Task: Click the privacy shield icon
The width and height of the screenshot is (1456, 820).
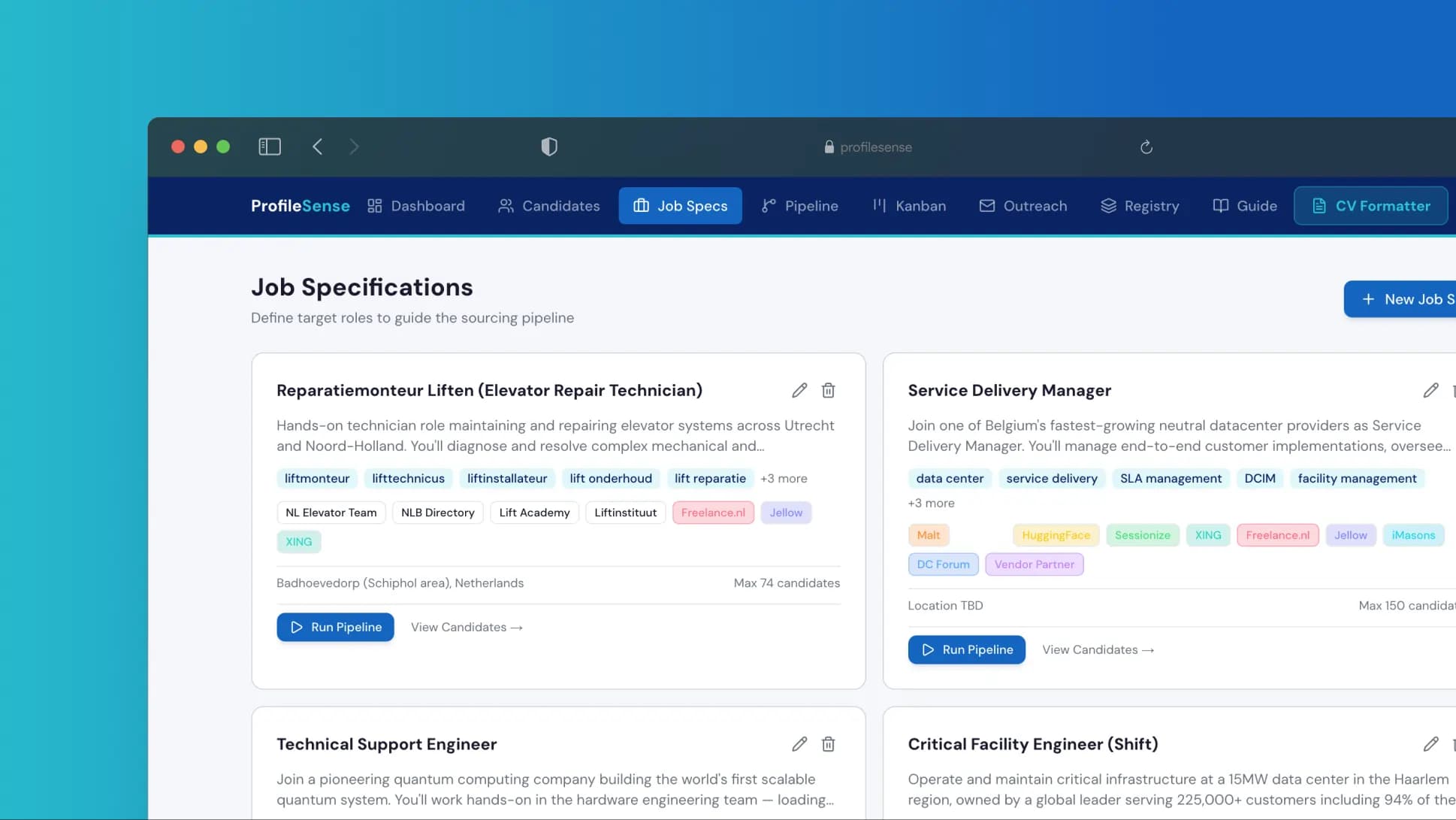Action: pos(549,147)
